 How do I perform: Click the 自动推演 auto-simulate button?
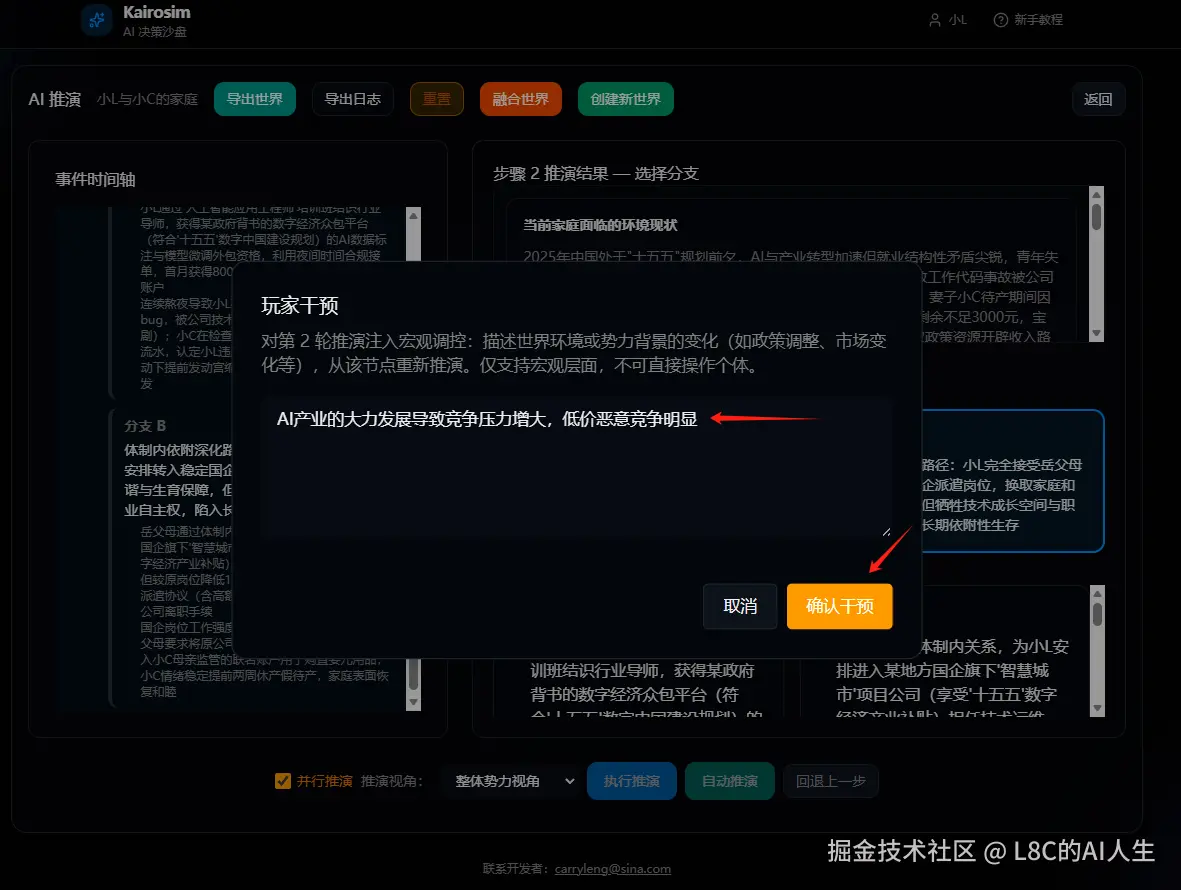(729, 782)
